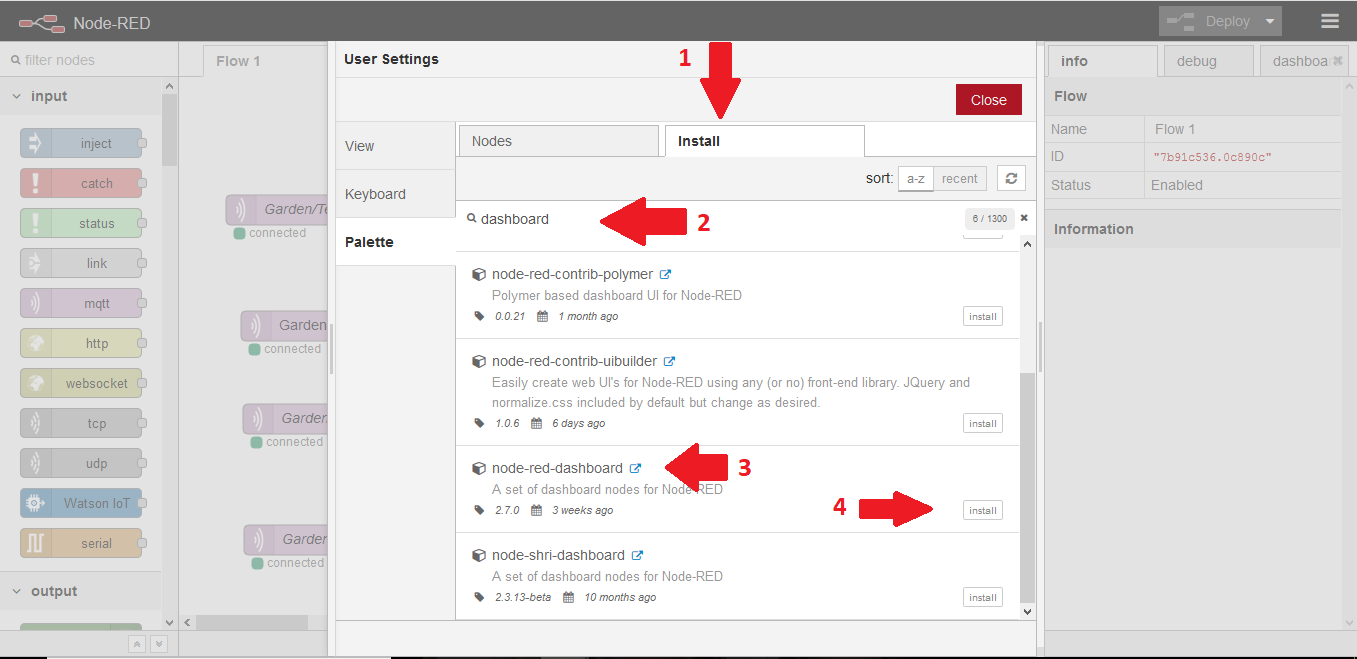Switch to the debug sidebar tab
Image resolution: width=1357 pixels, height=659 pixels.
click(x=1208, y=61)
